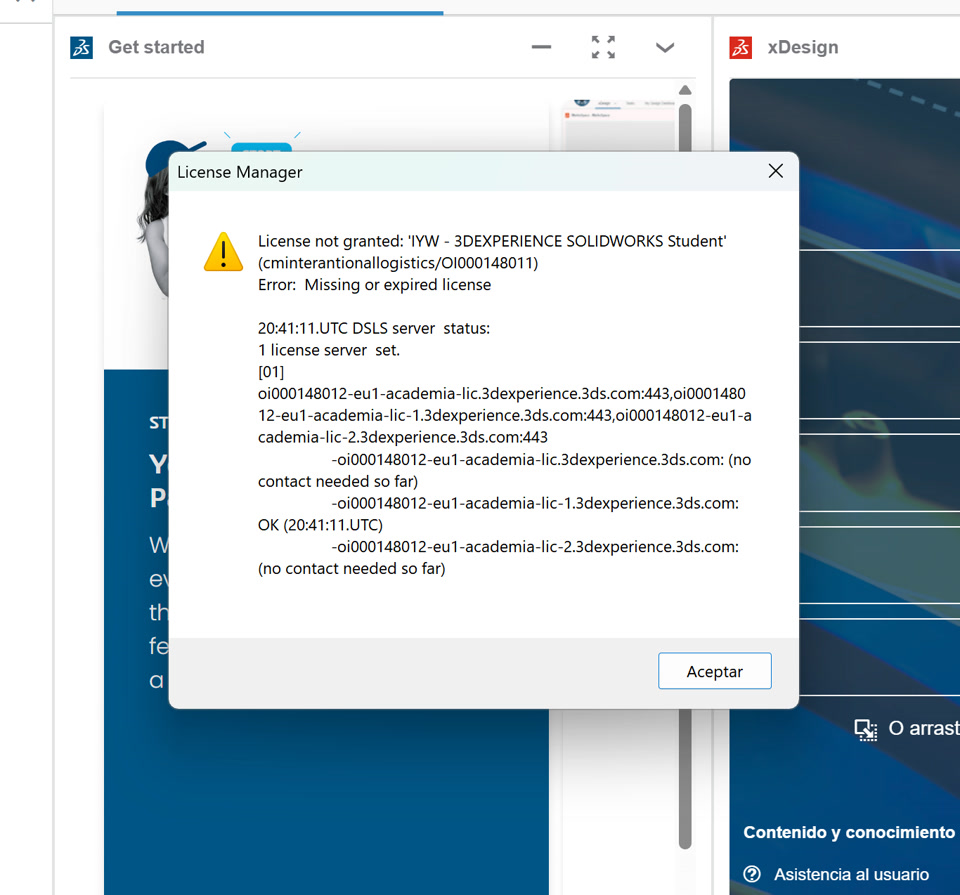Click the '(cminterantionallogistics/OI000148011)' text
The height and width of the screenshot is (895, 960).
tap(398, 263)
